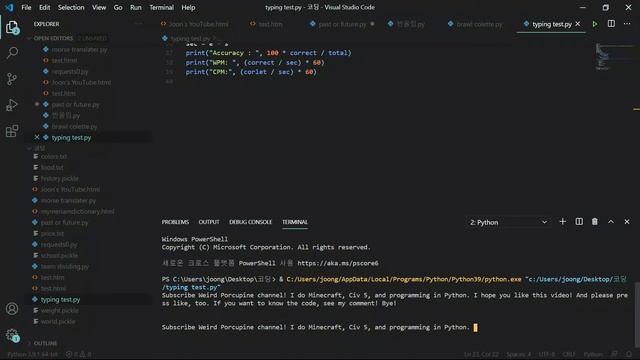Open the Edit menu
640x360 pixels.
click(x=44, y=7)
